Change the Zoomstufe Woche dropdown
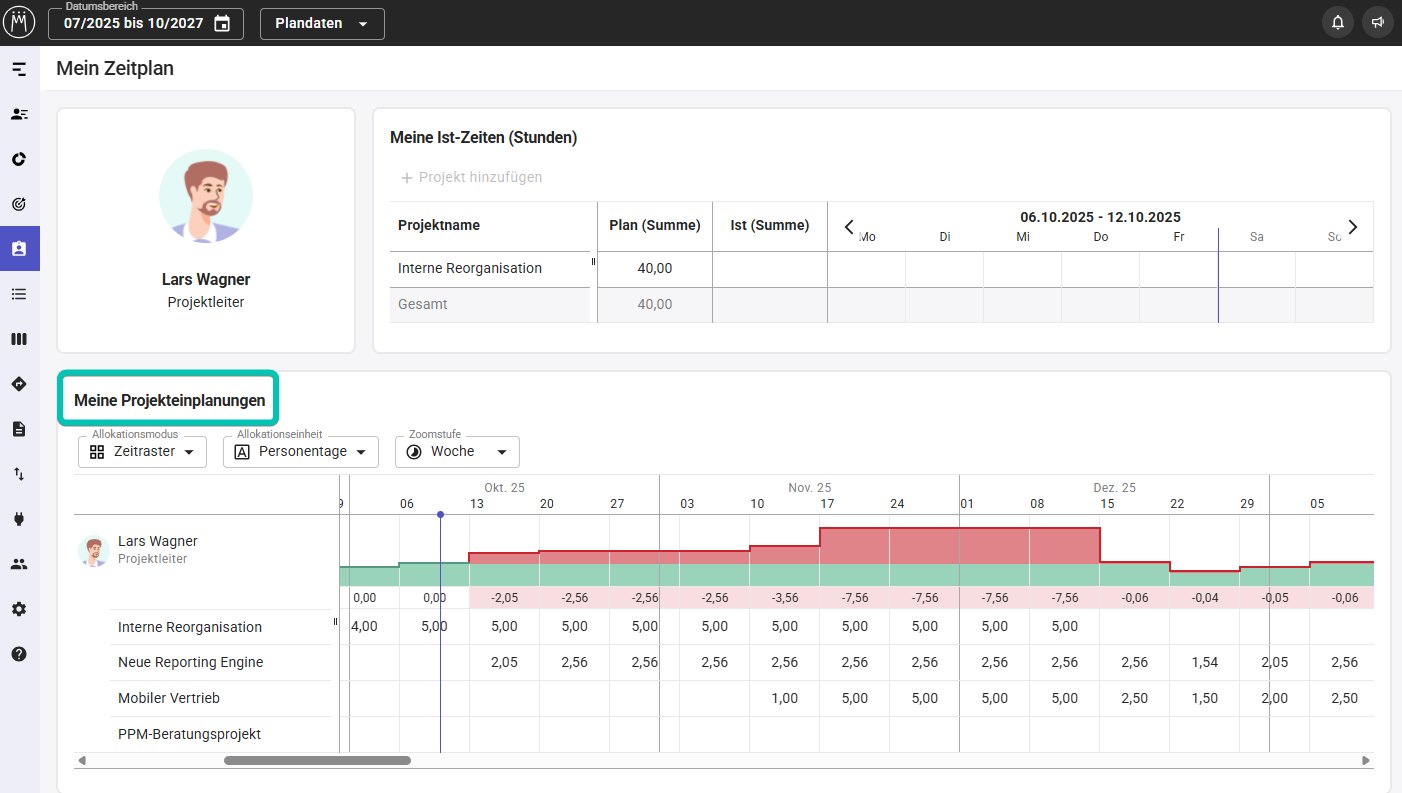This screenshot has height=793, width=1402. (458, 452)
